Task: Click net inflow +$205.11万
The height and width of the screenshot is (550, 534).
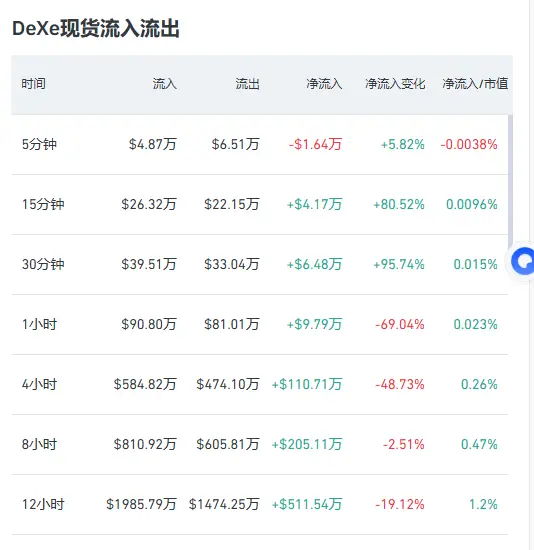Action: click(x=307, y=444)
